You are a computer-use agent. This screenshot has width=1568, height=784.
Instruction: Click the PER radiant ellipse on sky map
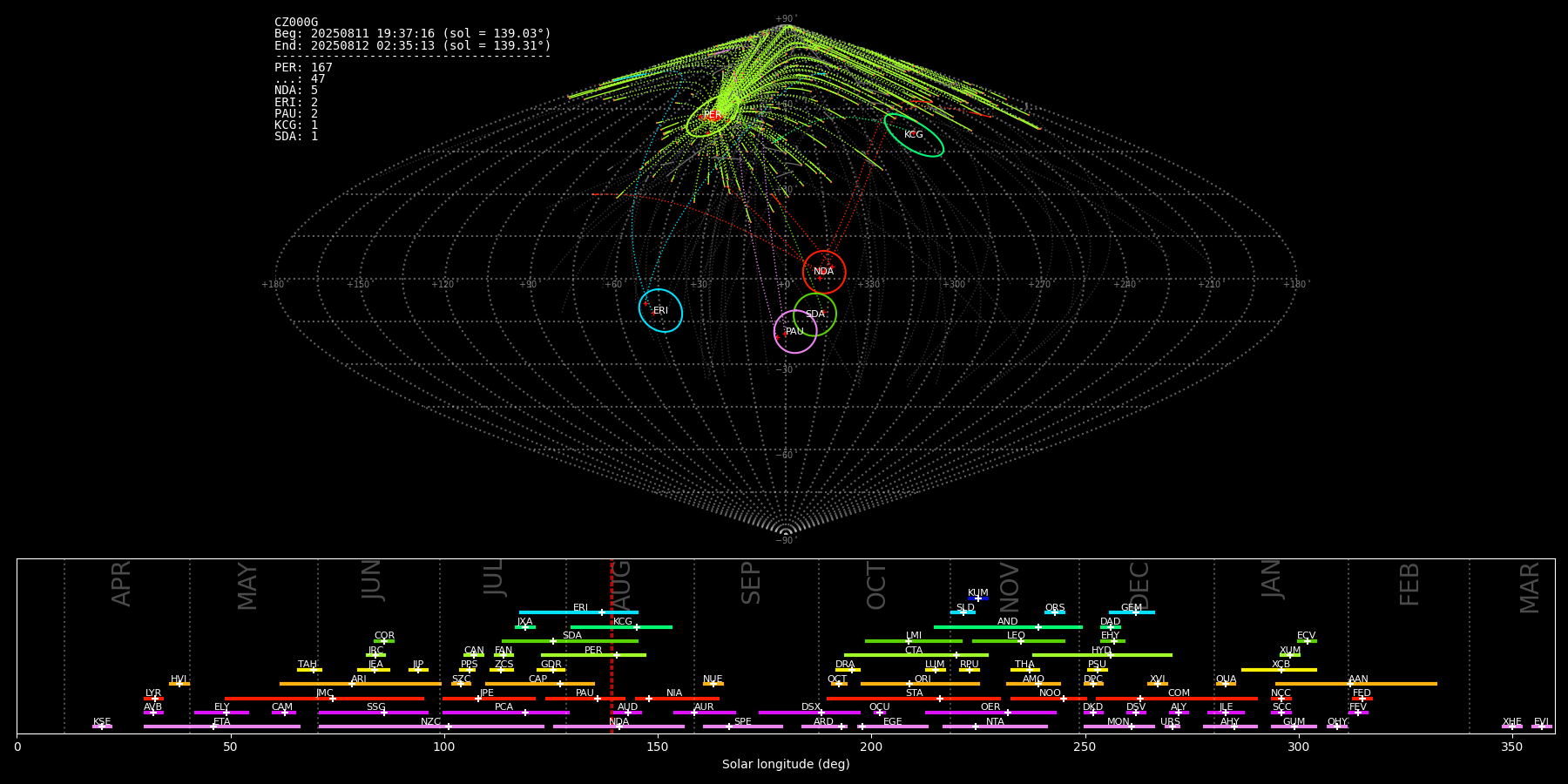(x=712, y=116)
